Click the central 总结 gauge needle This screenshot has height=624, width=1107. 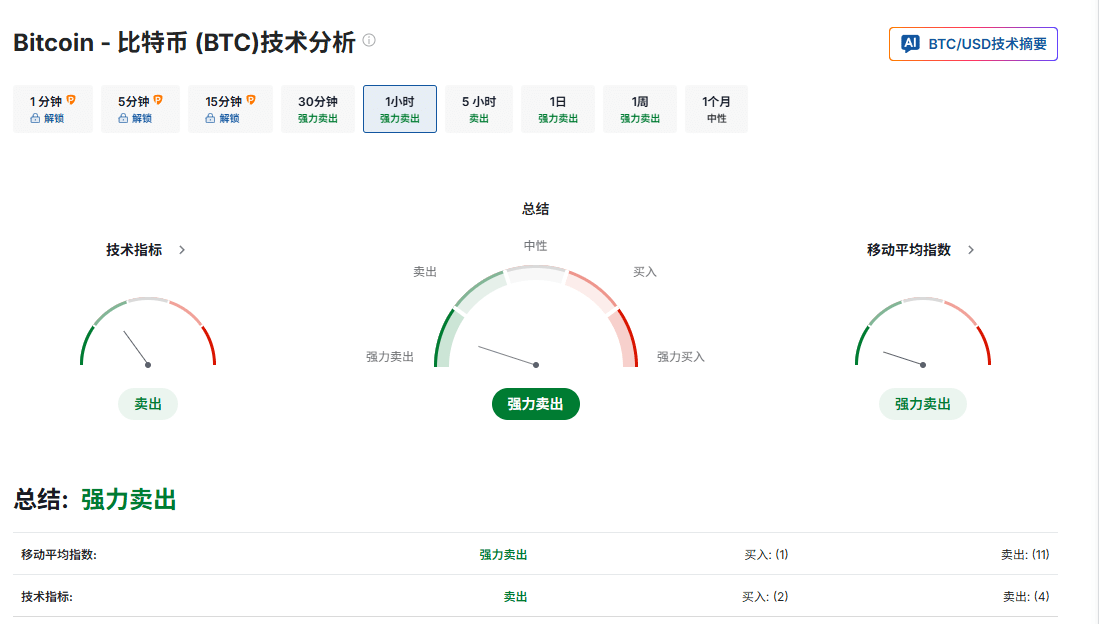508,356
